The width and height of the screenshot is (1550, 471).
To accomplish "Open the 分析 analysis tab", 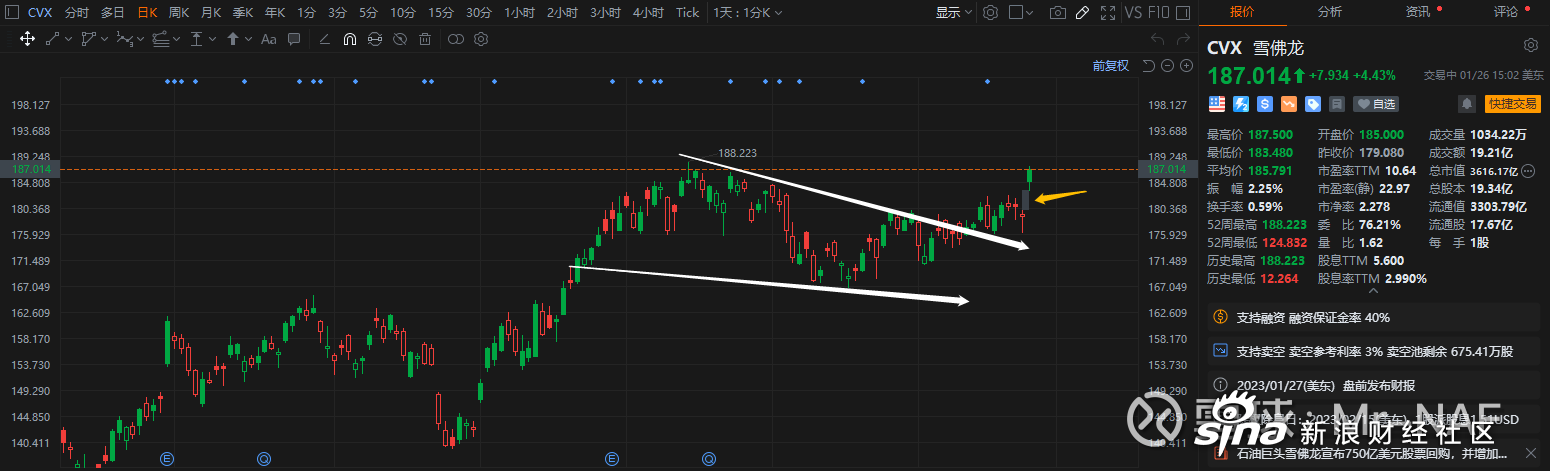I will pos(1330,12).
